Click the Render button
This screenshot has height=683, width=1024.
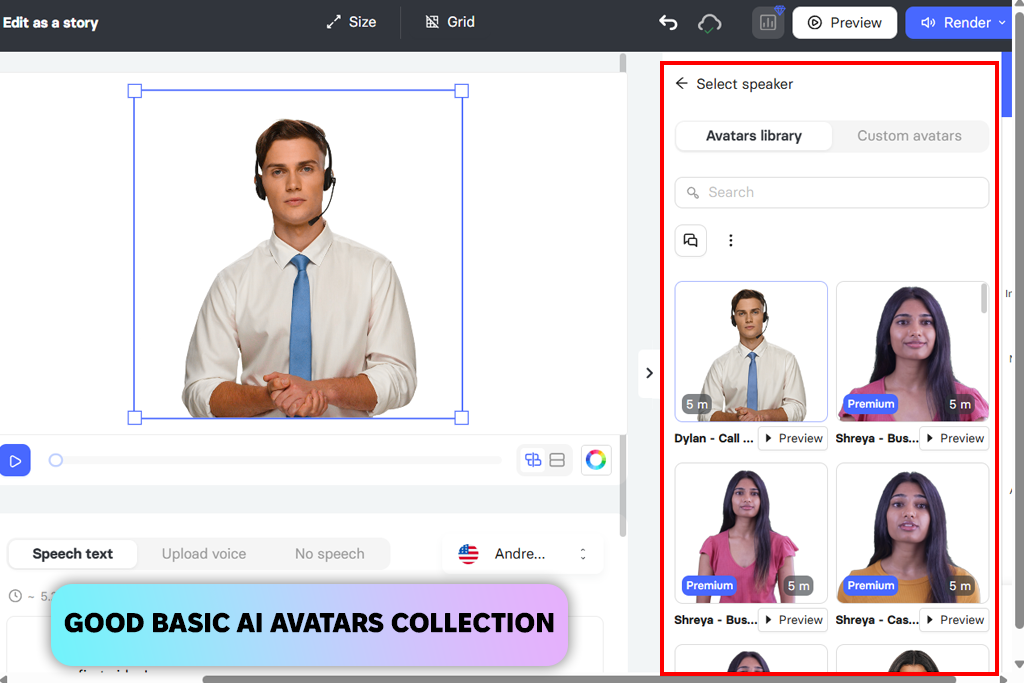click(956, 23)
